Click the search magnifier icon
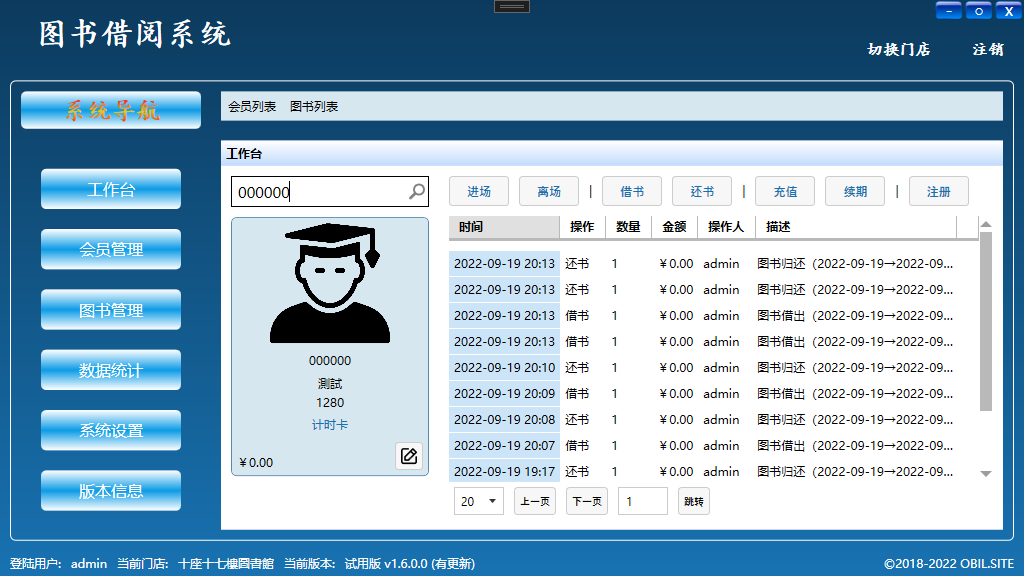The image size is (1024, 576). [417, 192]
